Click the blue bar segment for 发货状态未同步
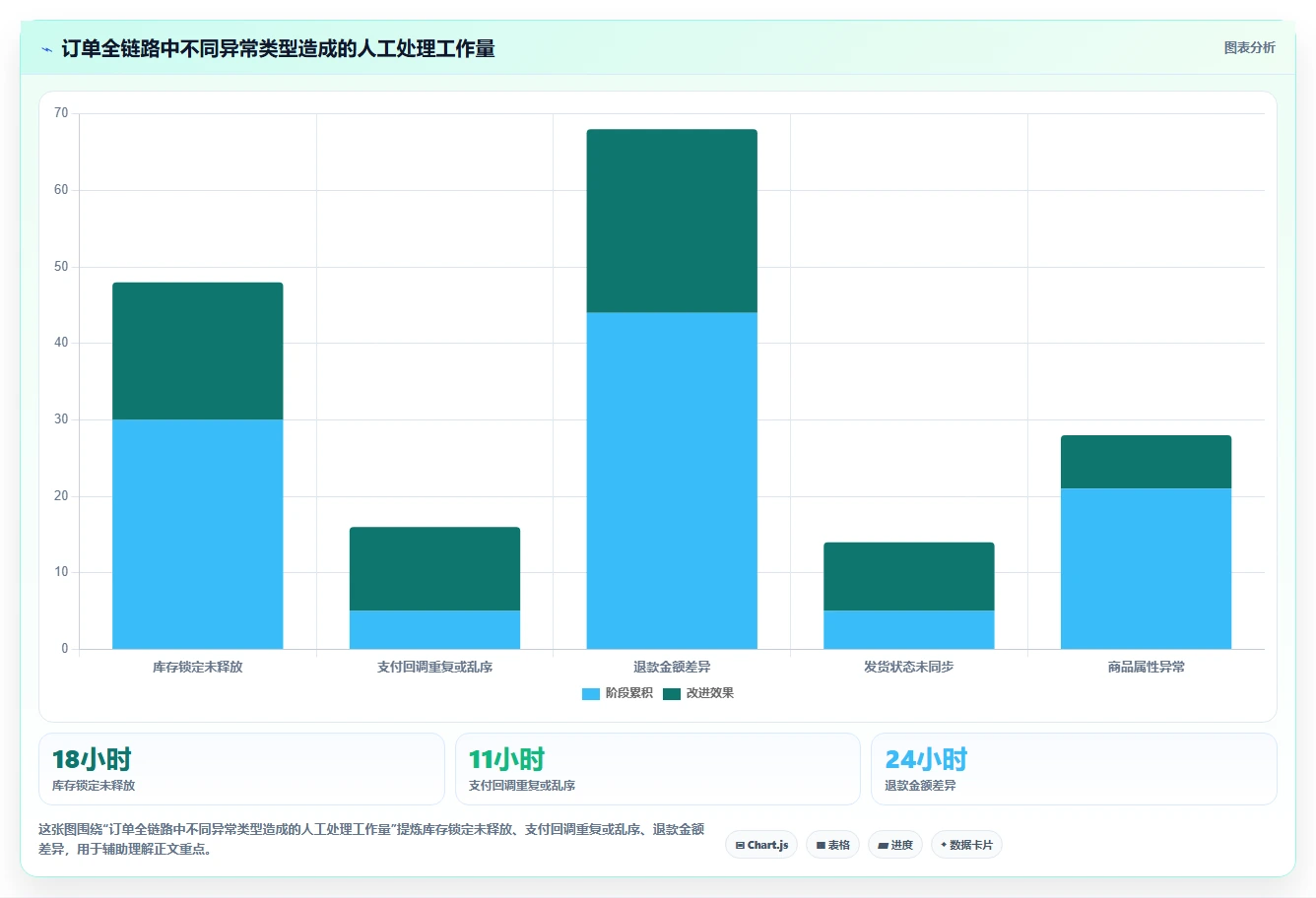The image size is (1316, 898). pos(909,629)
